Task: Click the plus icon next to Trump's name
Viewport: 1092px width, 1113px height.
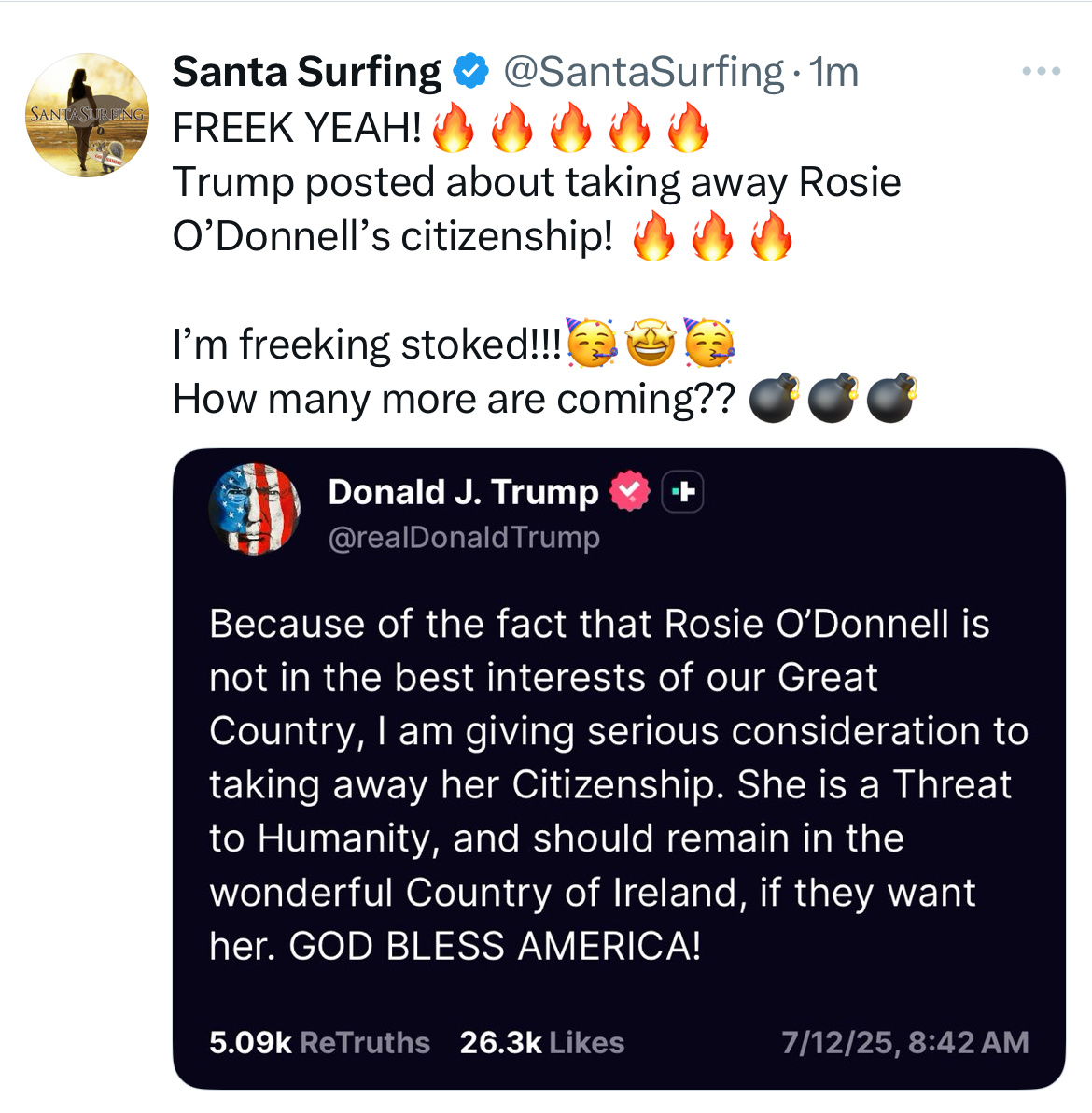Action: [682, 491]
